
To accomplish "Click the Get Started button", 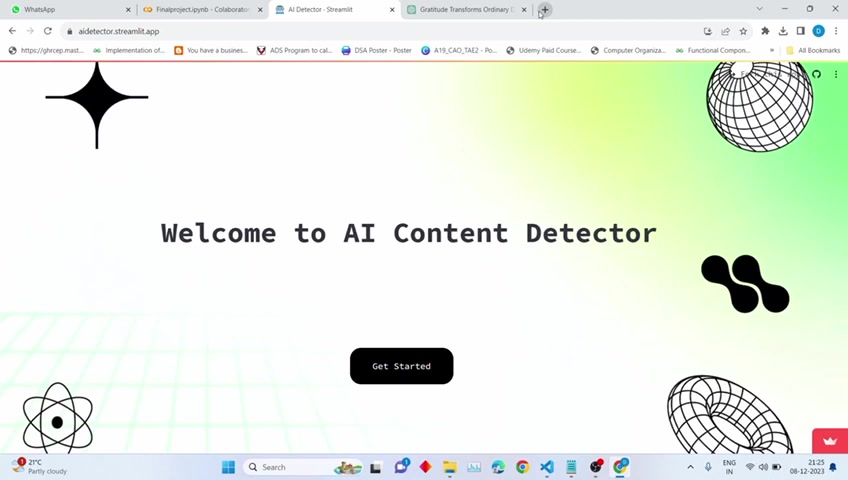I will click(401, 366).
